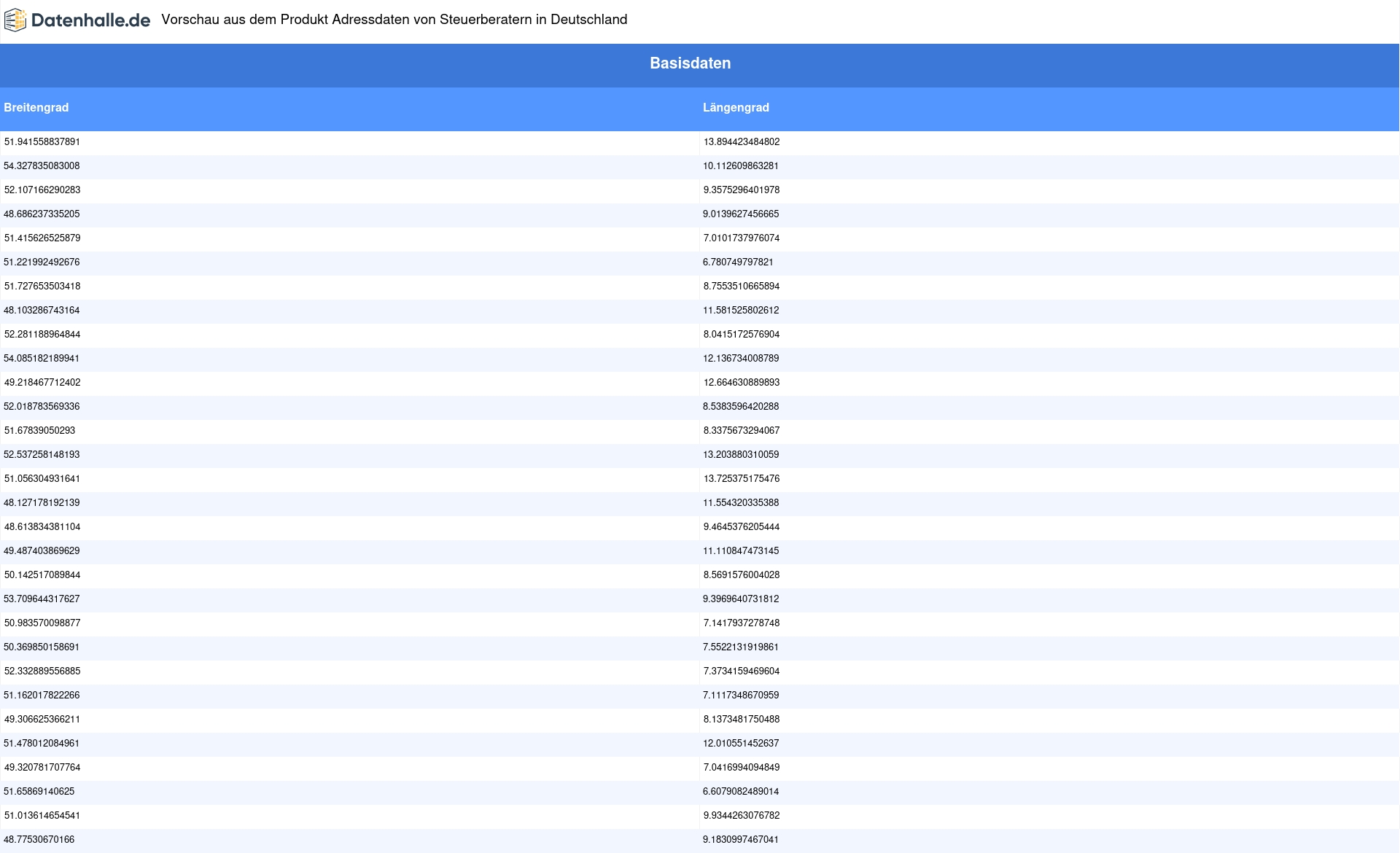The height and width of the screenshot is (853, 1400).
Task: Select latitude value 52.018783569336
Action: (42, 407)
